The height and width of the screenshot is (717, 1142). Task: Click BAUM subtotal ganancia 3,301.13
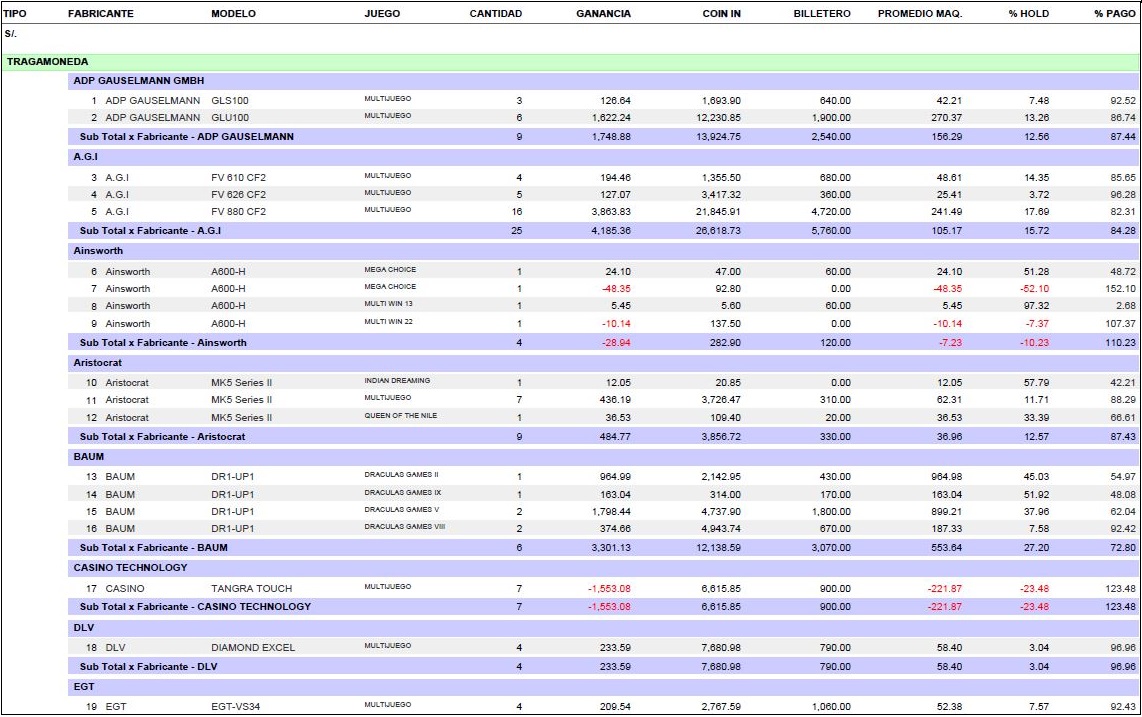611,547
